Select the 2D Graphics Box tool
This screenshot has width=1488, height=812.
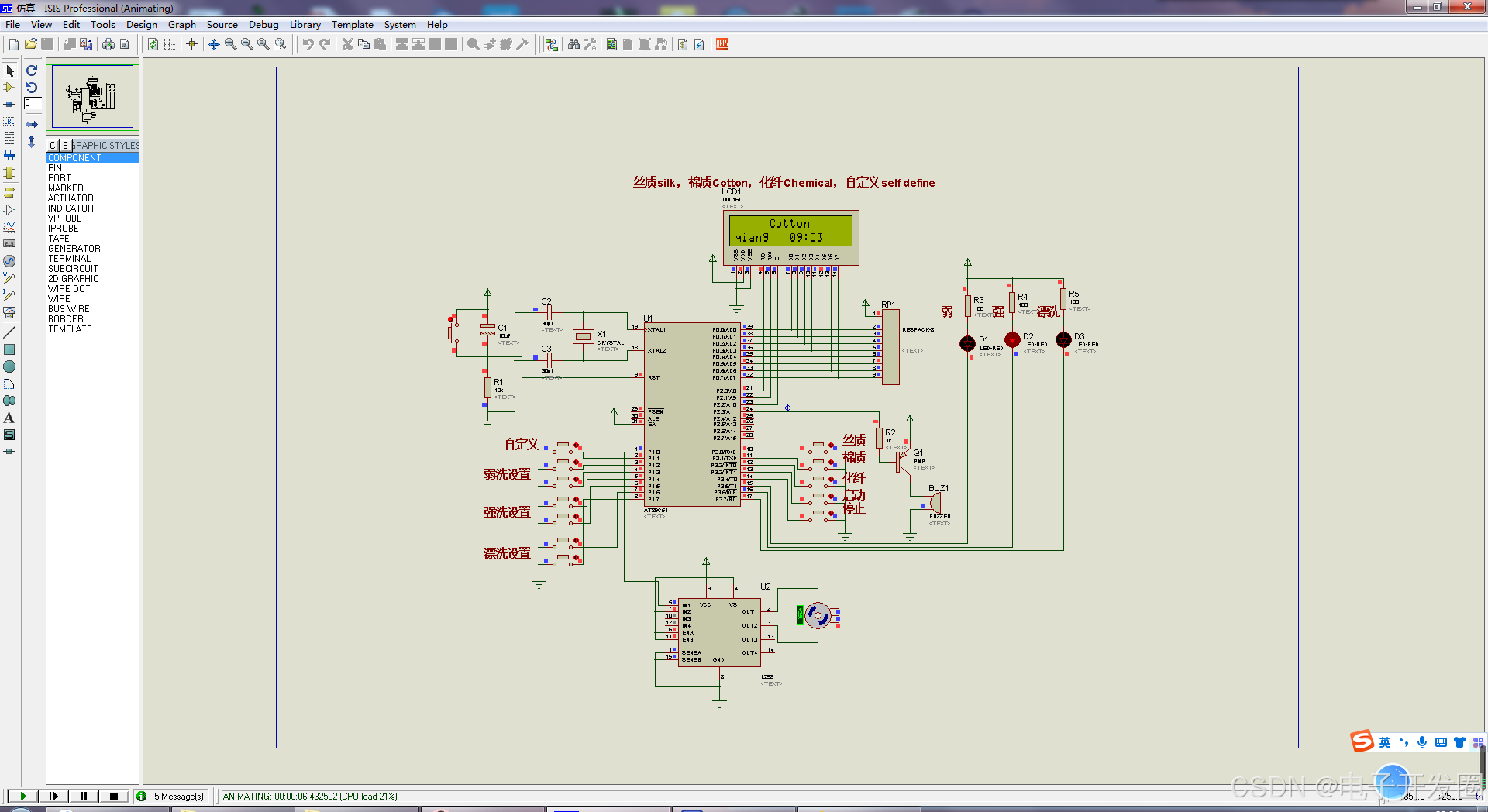[x=9, y=349]
